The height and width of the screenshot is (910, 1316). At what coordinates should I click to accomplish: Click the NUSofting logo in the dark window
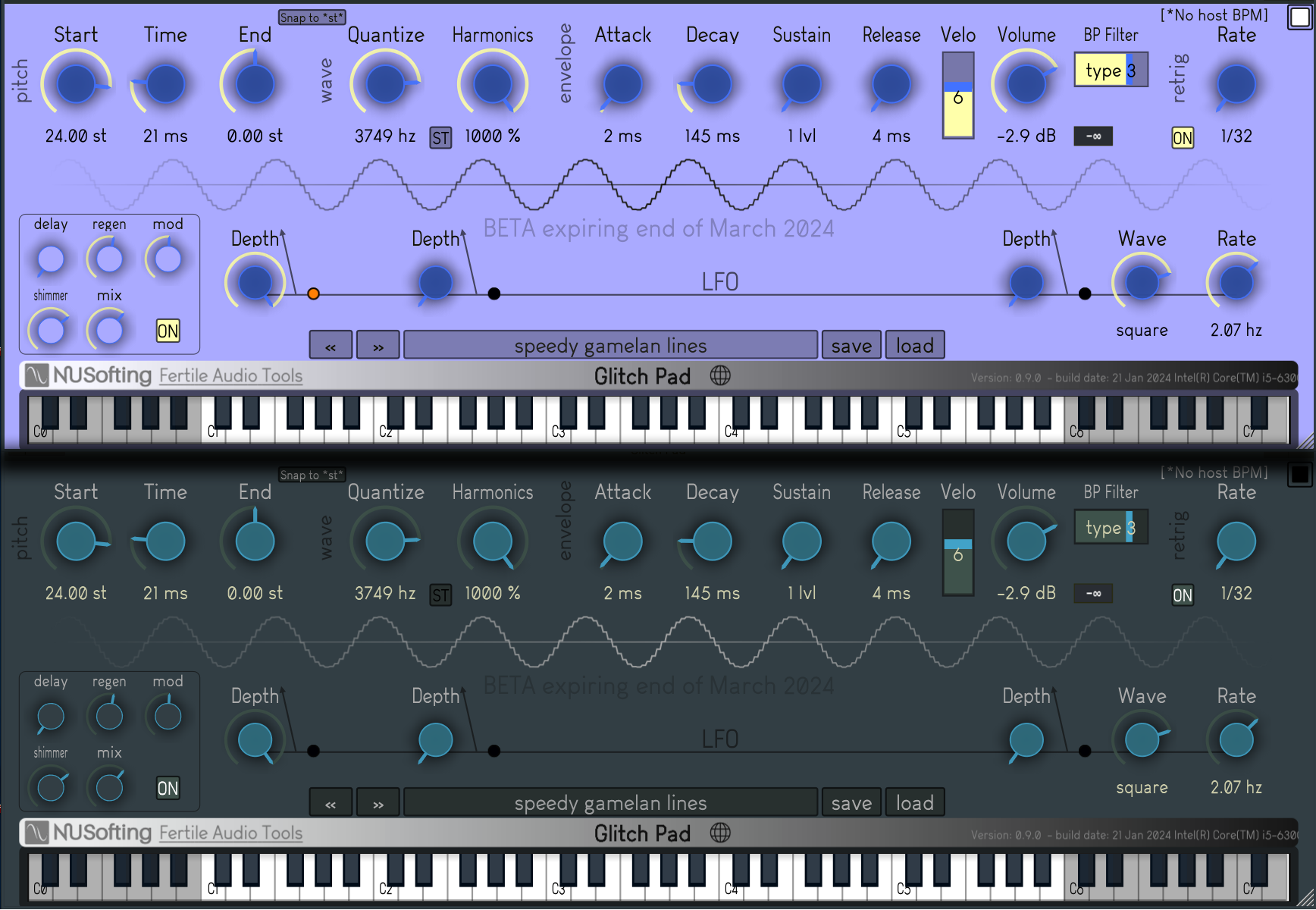(89, 833)
